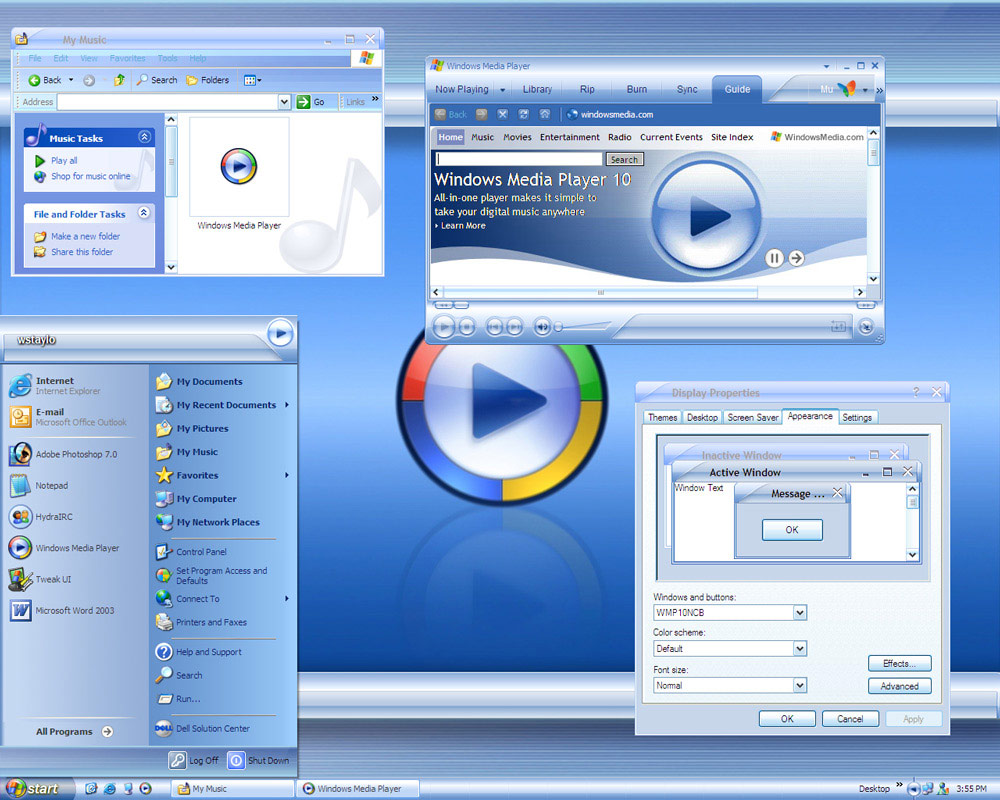Viewport: 1000px width, 800px height.
Task: Expand My Recent Documents submenu
Action: [x=287, y=405]
